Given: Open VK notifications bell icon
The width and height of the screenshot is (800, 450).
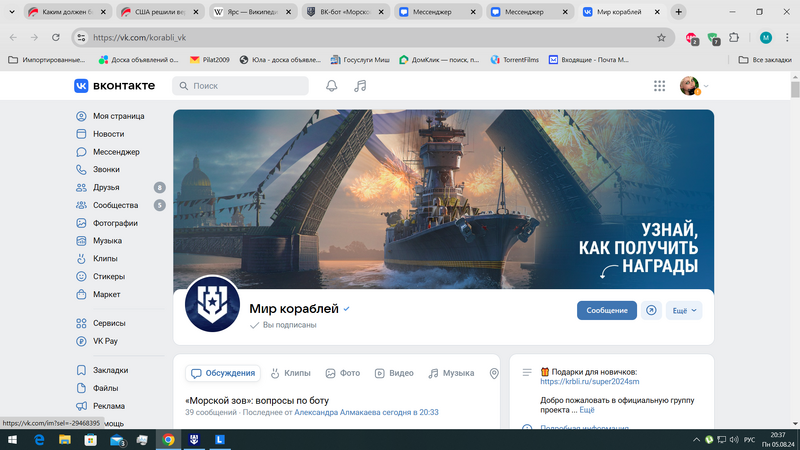Looking at the screenshot, I should pos(332,86).
